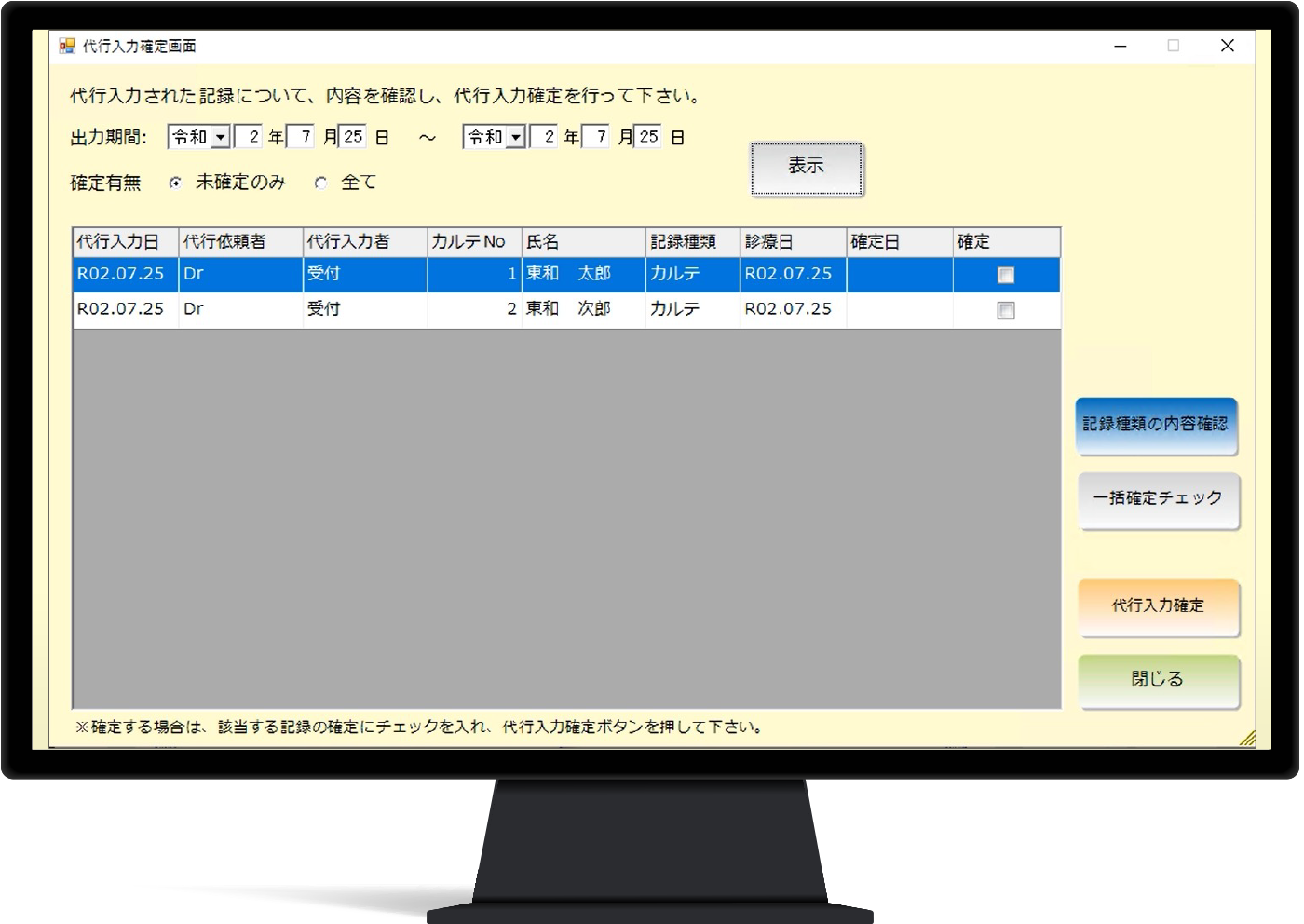This screenshot has height=924, width=1304.
Task: Click the end date day field
Action: pyautogui.click(x=648, y=137)
